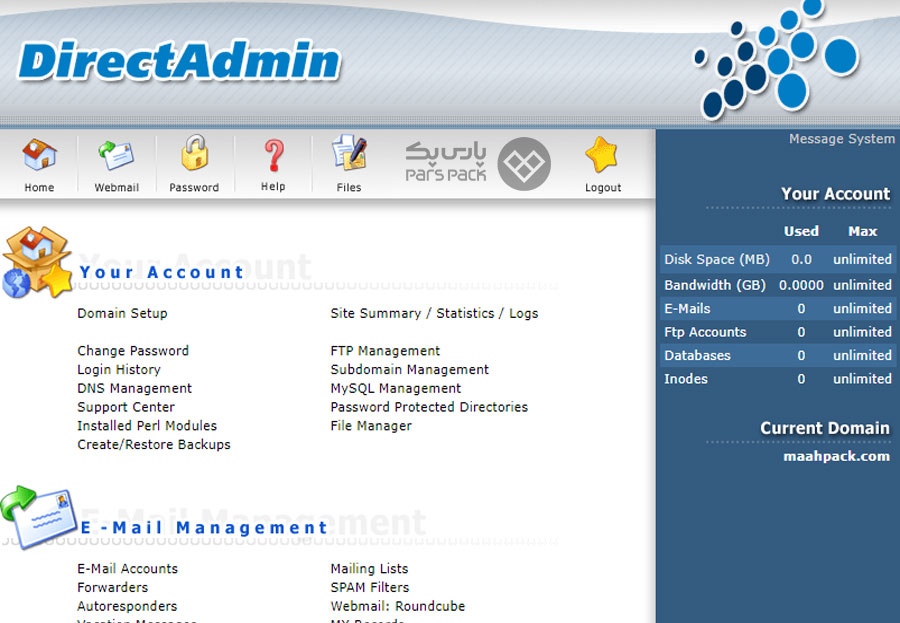
Task: View Installed Perl Modules
Action: [x=147, y=426]
